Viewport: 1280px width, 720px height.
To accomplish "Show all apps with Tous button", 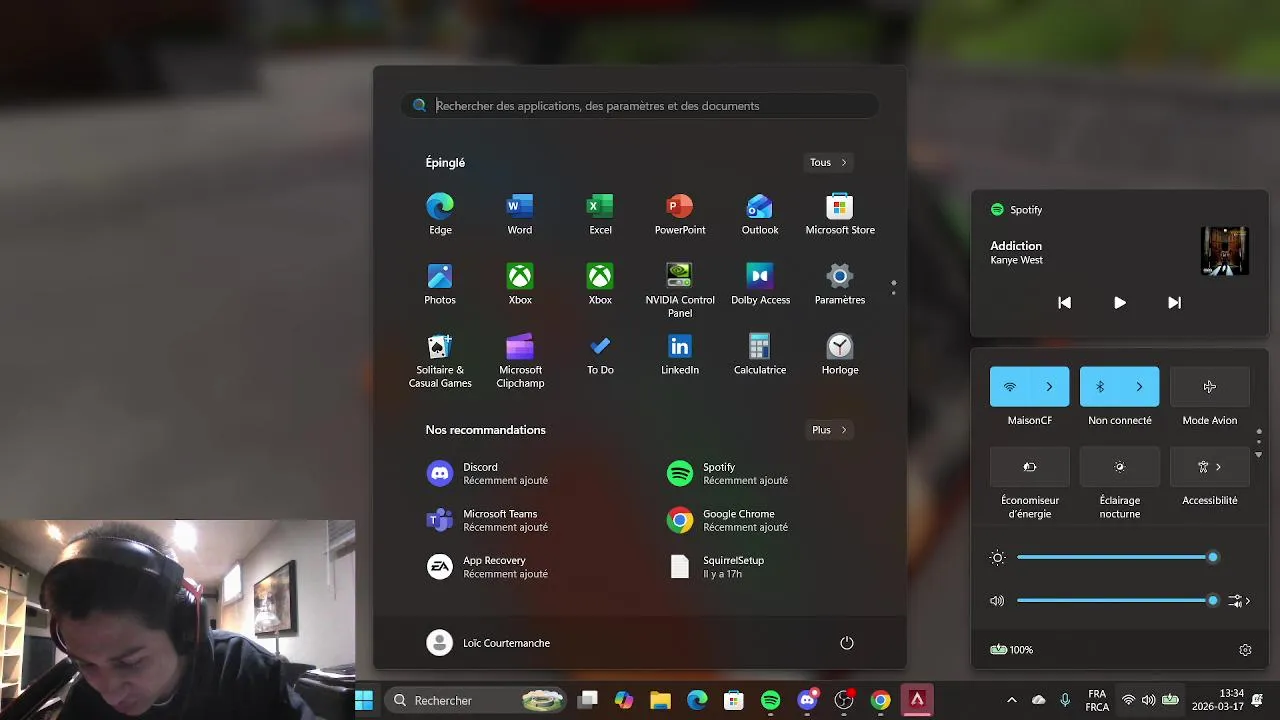I will (828, 162).
